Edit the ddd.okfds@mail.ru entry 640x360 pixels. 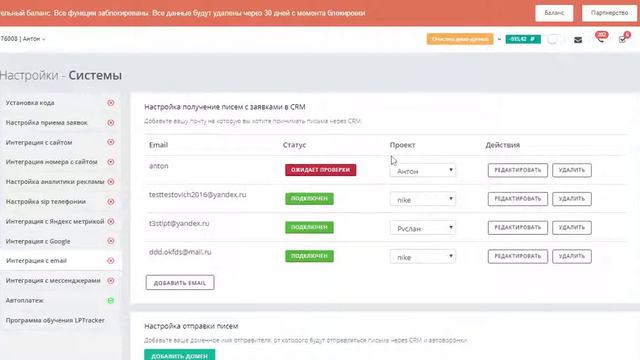click(x=518, y=256)
